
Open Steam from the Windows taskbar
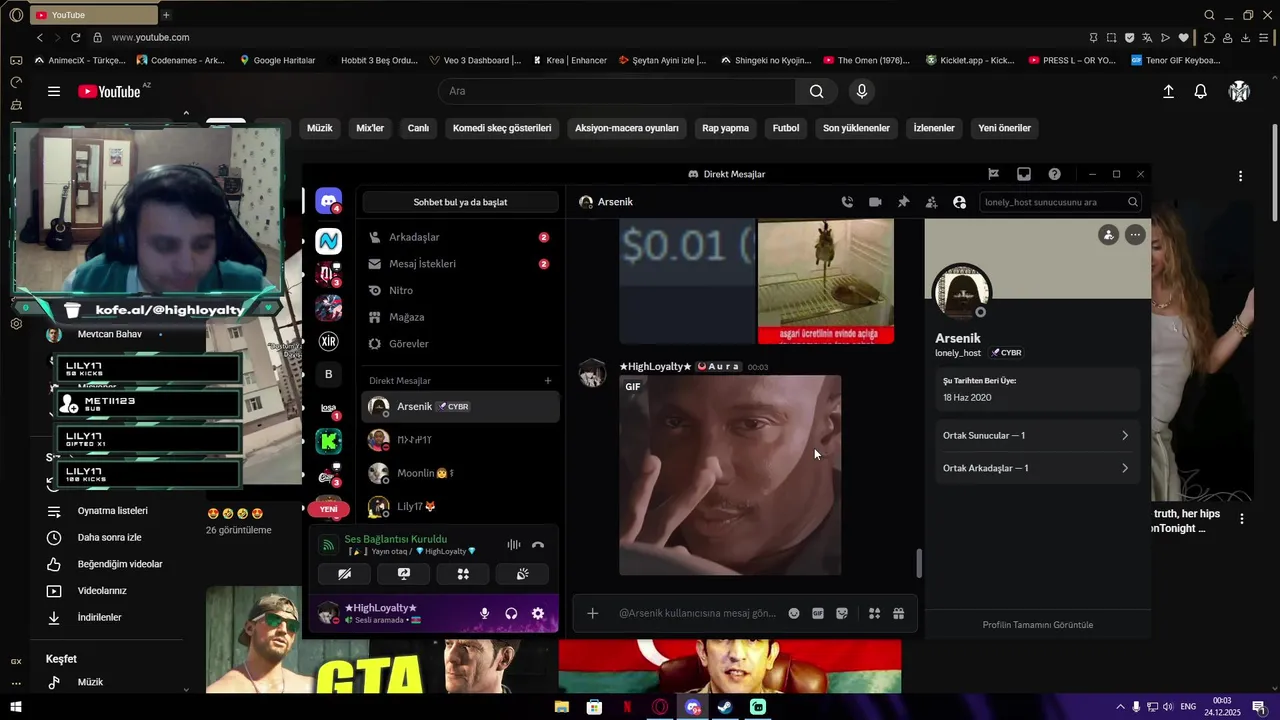click(x=725, y=707)
